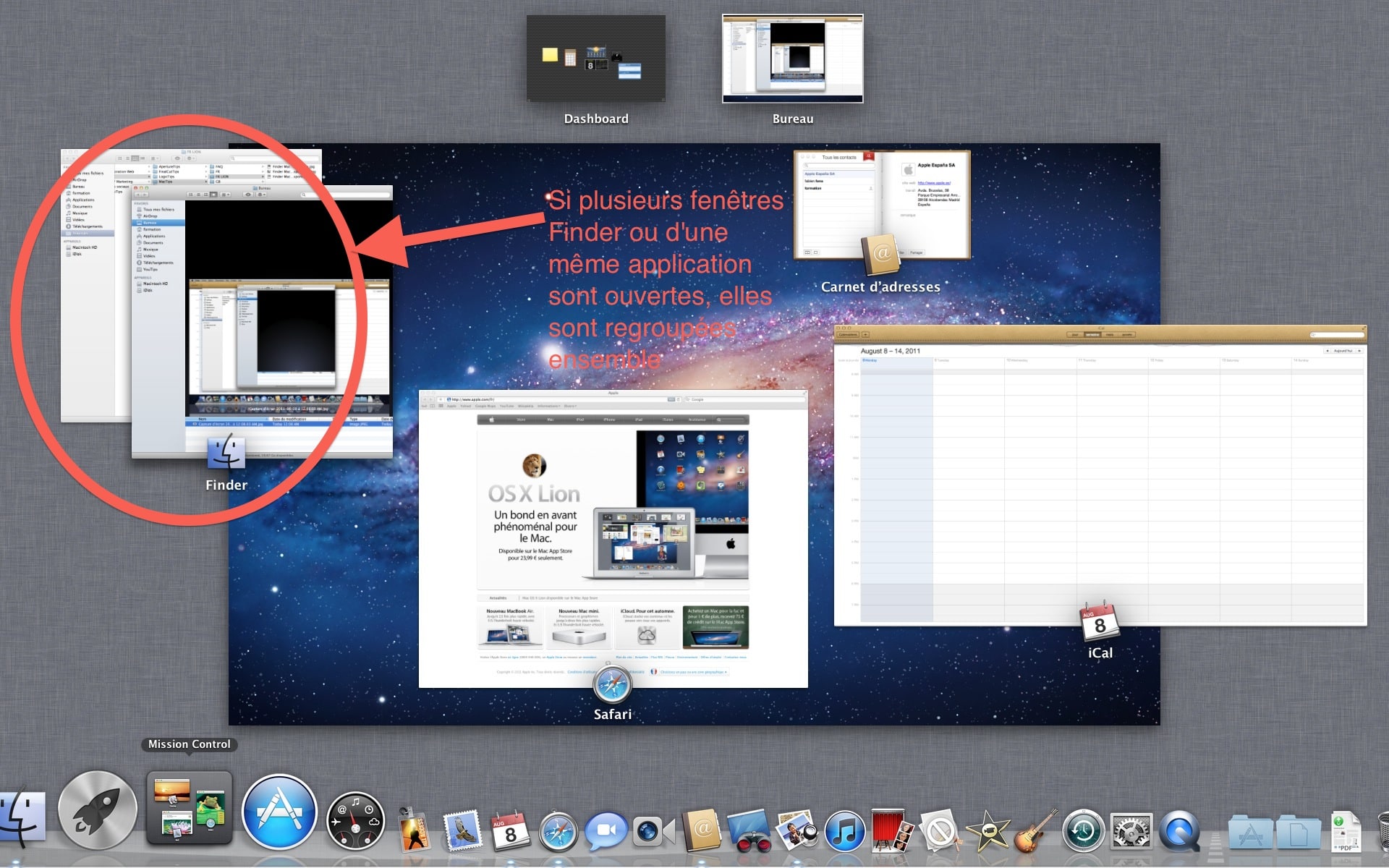This screenshot has width=1389, height=868.
Task: Launch Safari compass icon in the Dock
Action: [x=558, y=831]
